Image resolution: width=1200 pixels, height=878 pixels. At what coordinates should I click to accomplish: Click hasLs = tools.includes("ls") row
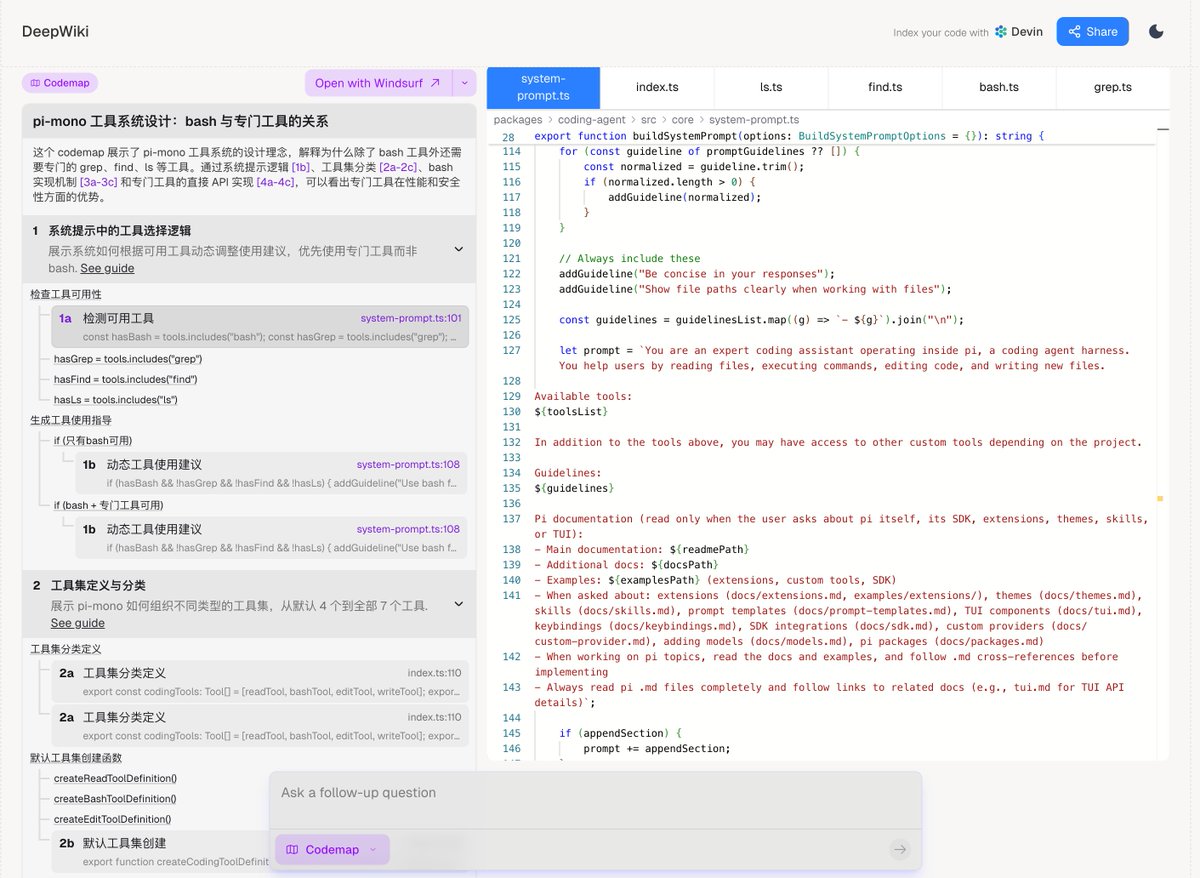(115, 400)
